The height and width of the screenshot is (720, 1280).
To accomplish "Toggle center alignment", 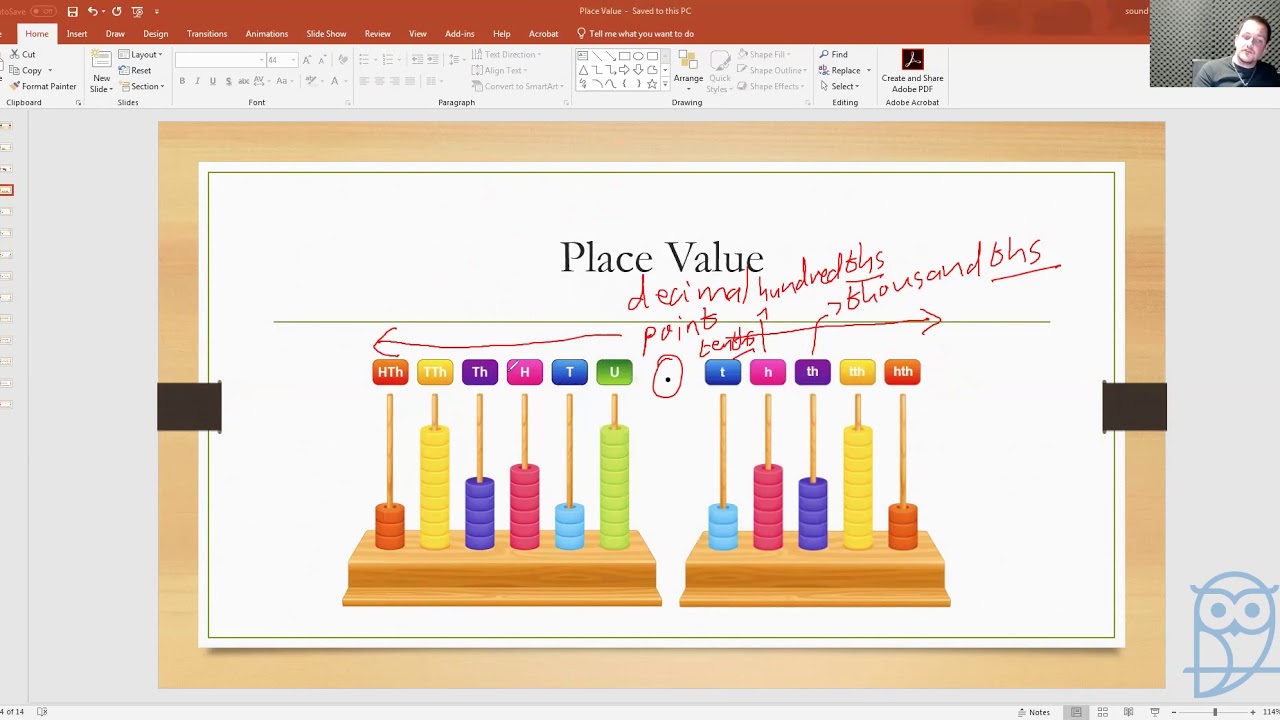I will click(x=380, y=81).
